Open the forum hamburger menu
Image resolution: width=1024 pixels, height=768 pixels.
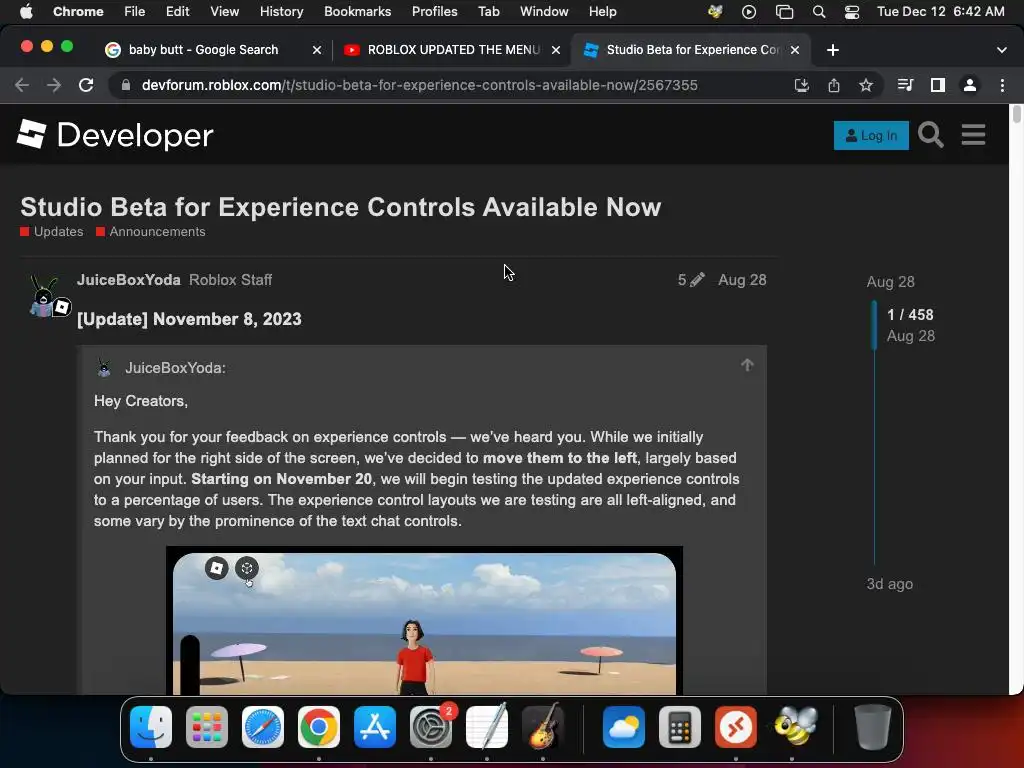(973, 135)
